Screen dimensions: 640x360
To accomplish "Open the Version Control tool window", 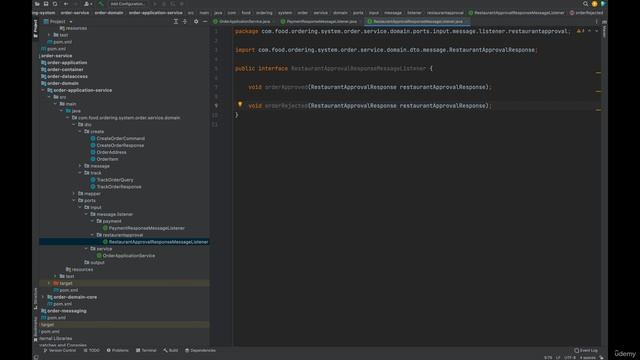I will 60,350.
